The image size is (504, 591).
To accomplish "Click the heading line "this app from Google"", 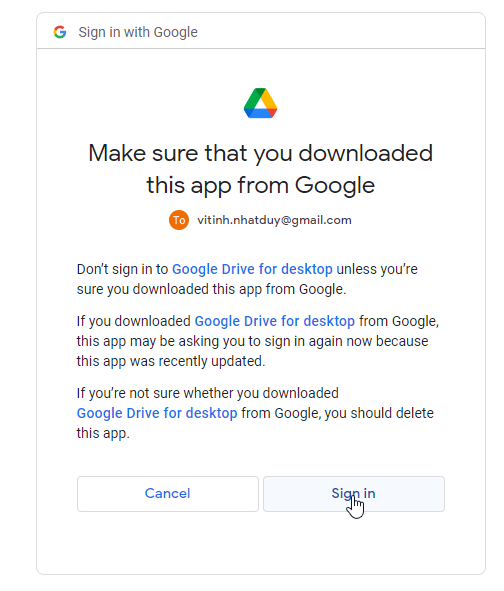I will (x=260, y=185).
